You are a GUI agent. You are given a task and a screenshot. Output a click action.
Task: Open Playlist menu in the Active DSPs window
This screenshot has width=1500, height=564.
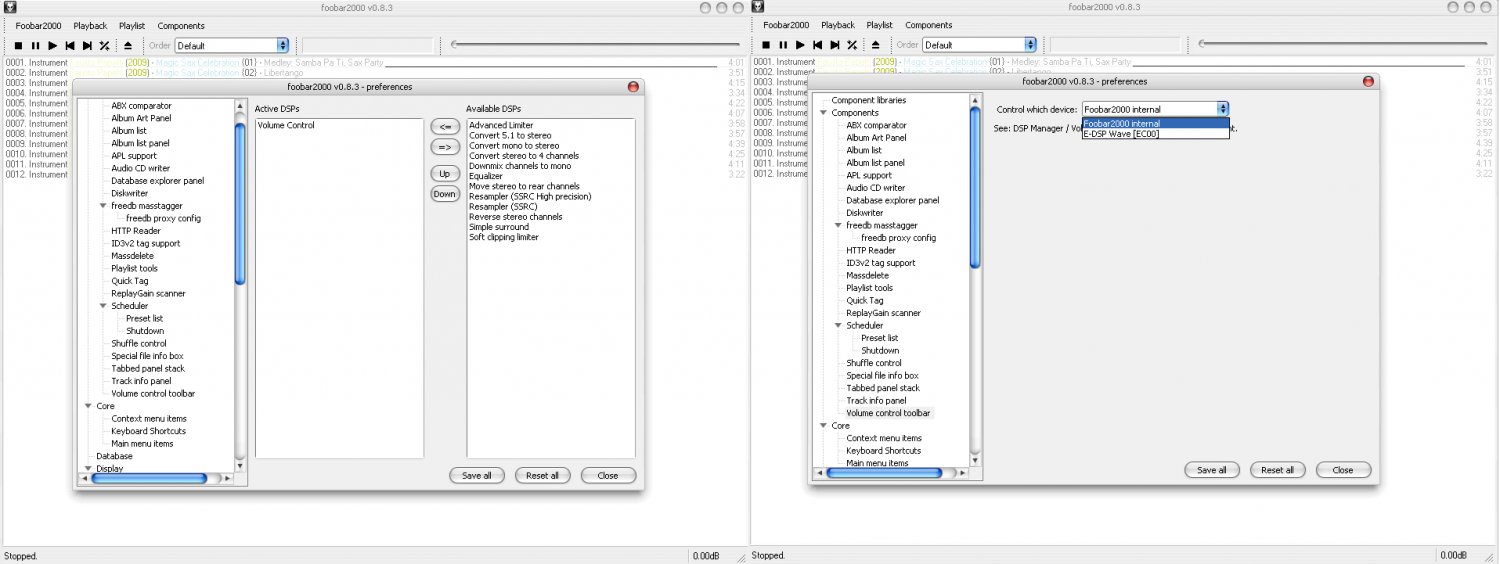[132, 26]
